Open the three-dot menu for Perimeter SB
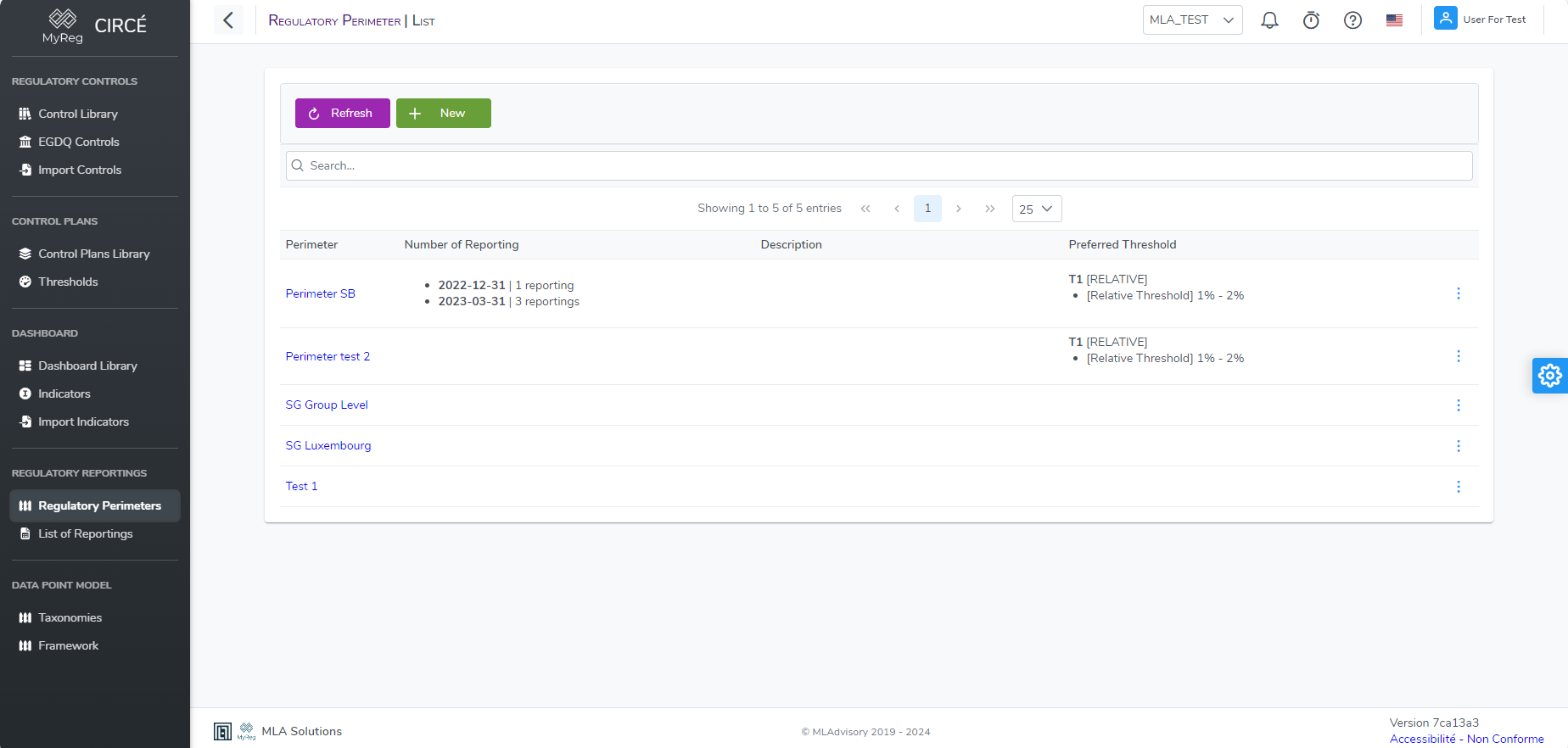 (1458, 293)
